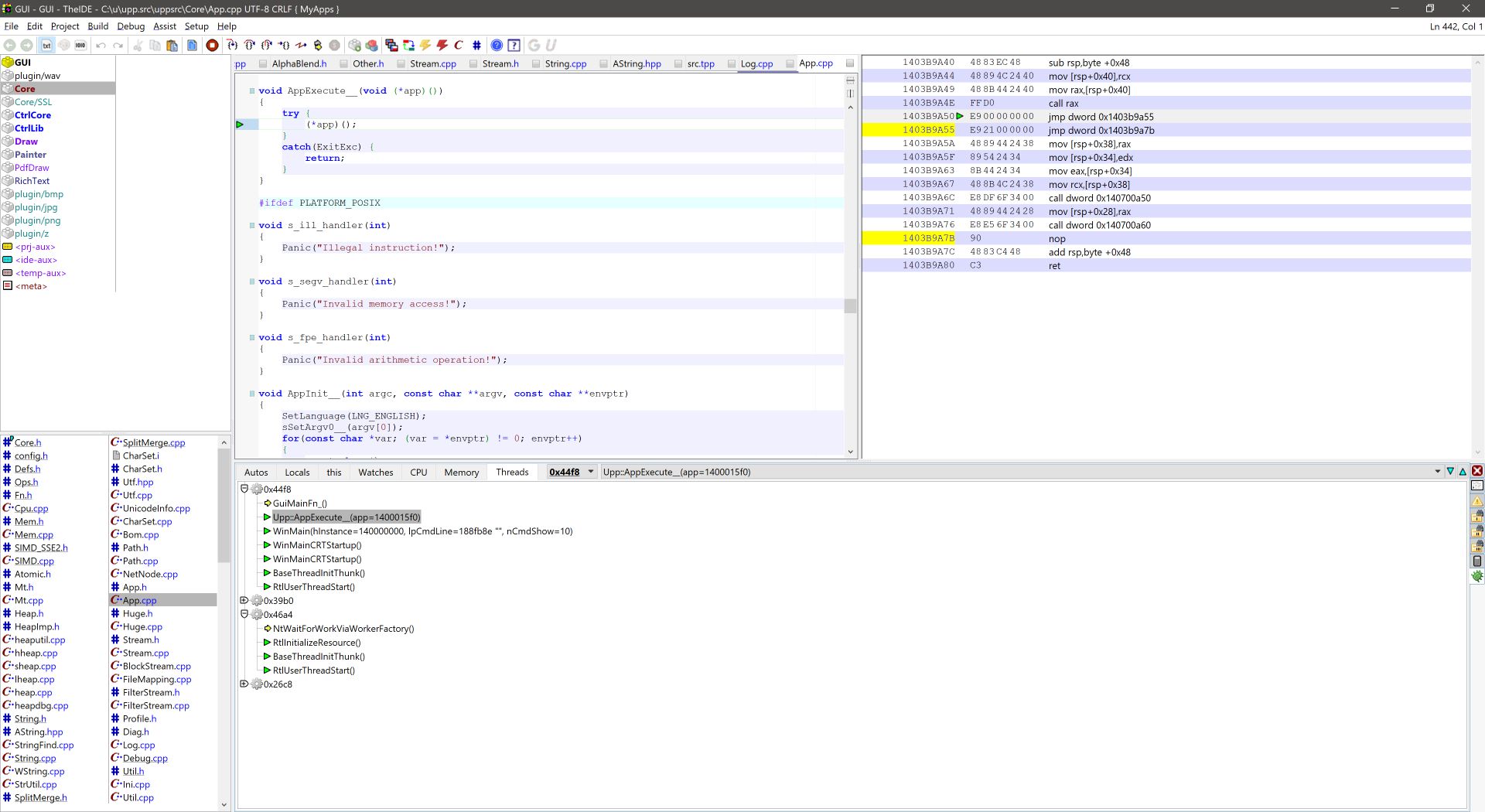Close the bottom debug pane with red X
1485x812 pixels.
pyautogui.click(x=1476, y=471)
